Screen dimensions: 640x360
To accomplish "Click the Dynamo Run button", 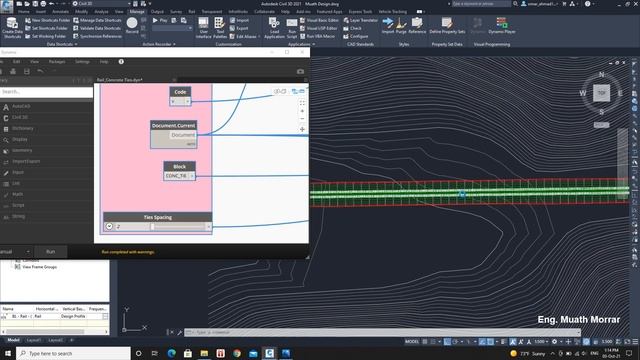I will coord(51,251).
